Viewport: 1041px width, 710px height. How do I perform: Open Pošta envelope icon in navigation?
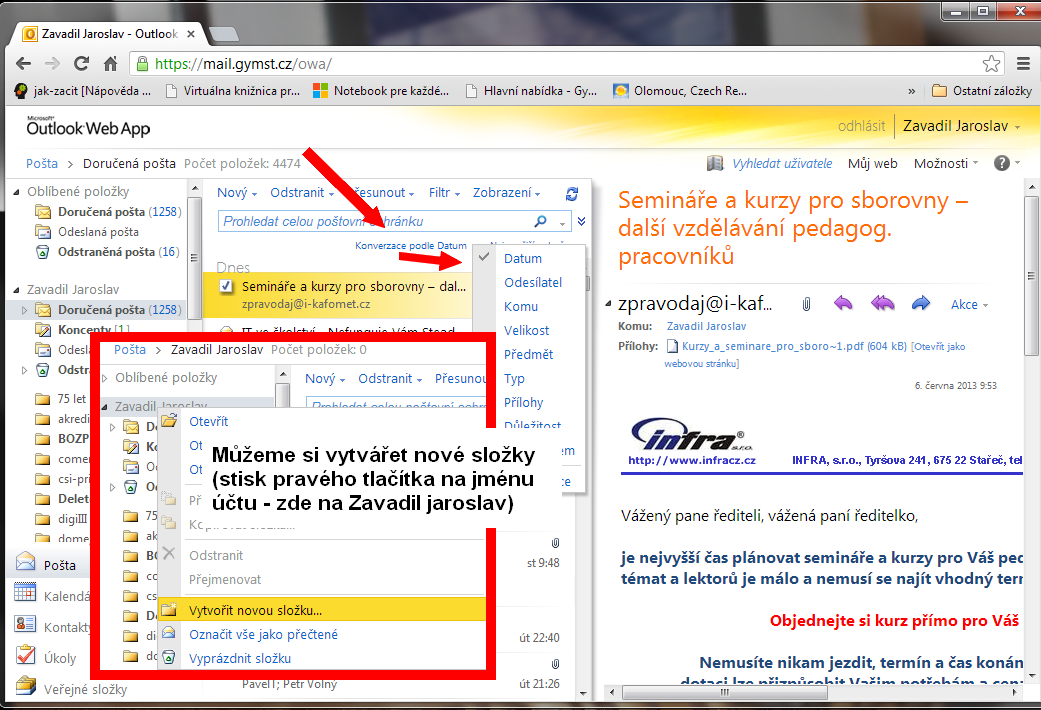pos(25,562)
